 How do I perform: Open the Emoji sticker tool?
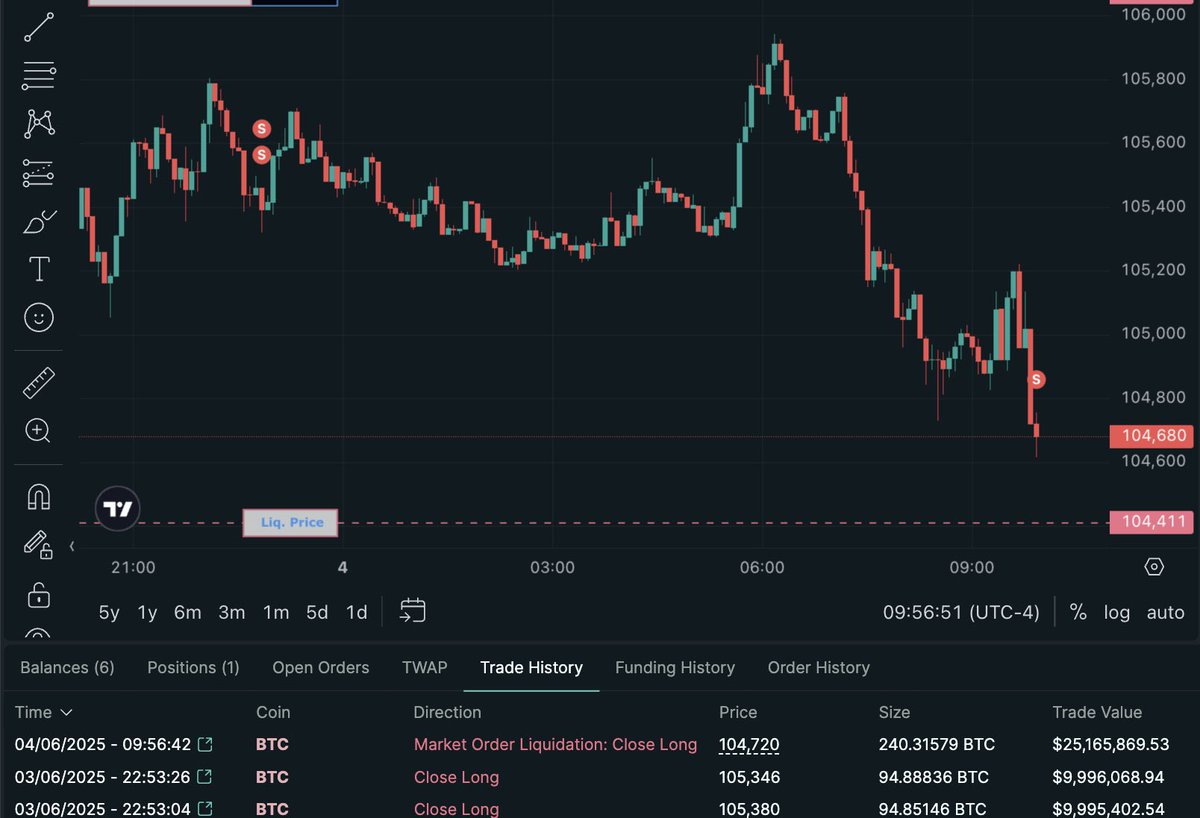38,318
